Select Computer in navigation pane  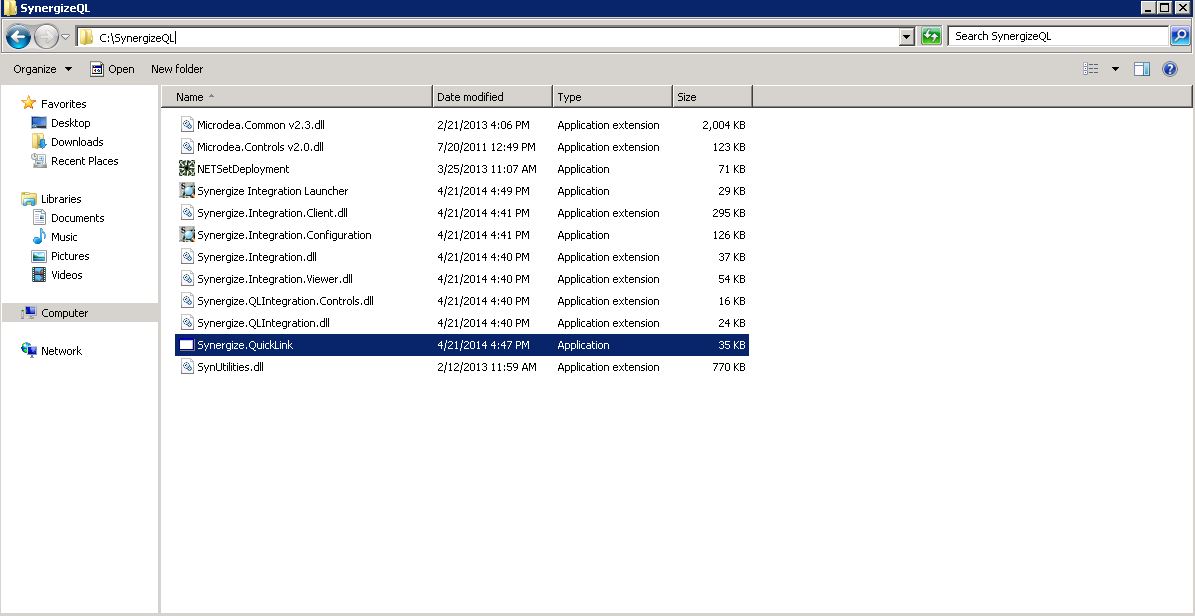coord(64,313)
